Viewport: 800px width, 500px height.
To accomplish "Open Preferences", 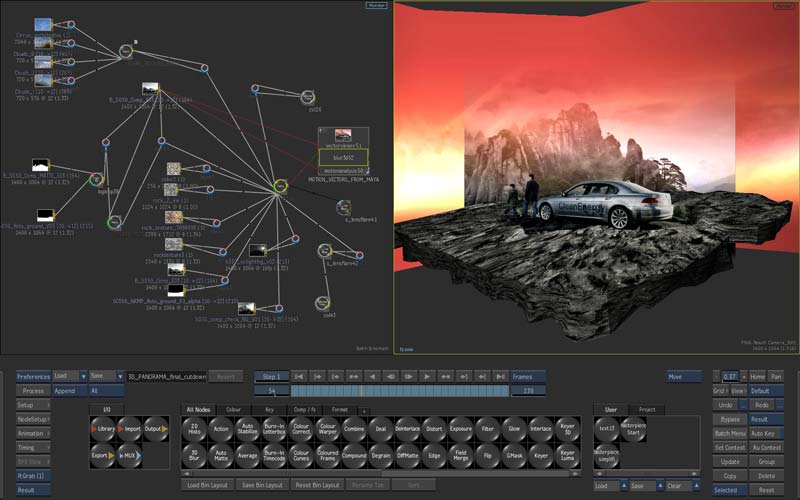I will click(33, 377).
